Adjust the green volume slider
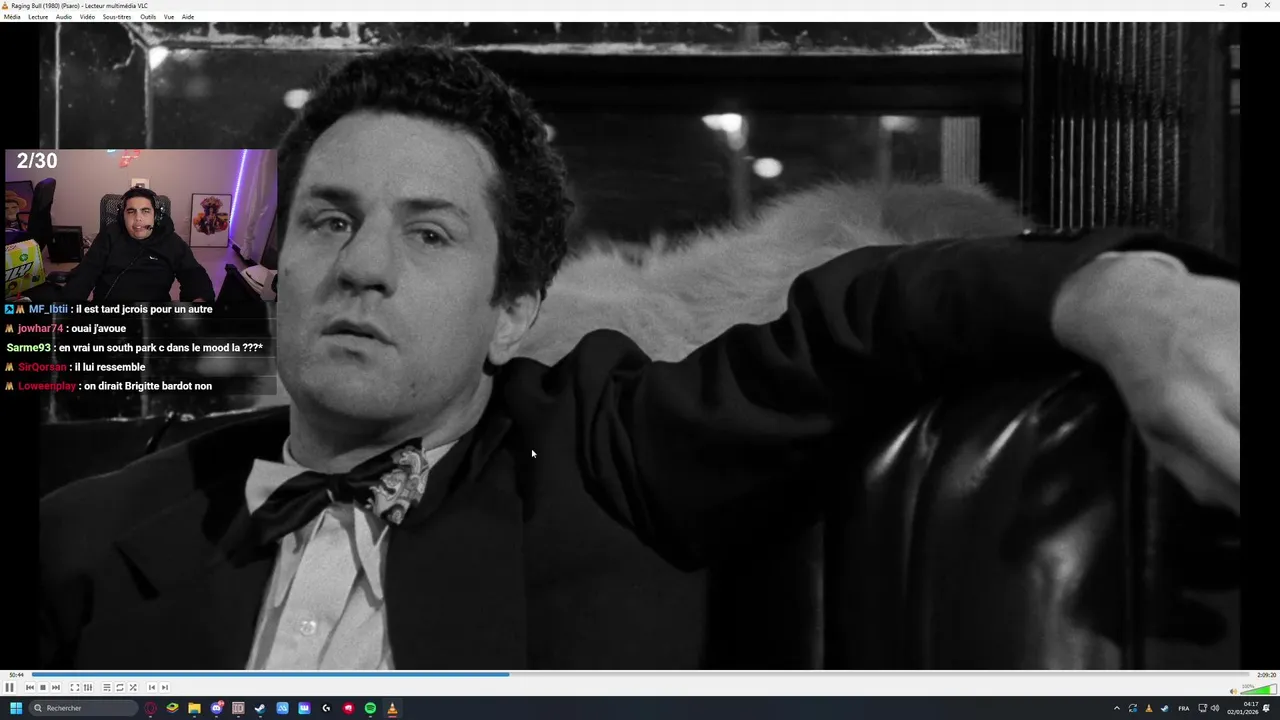 tap(1257, 688)
